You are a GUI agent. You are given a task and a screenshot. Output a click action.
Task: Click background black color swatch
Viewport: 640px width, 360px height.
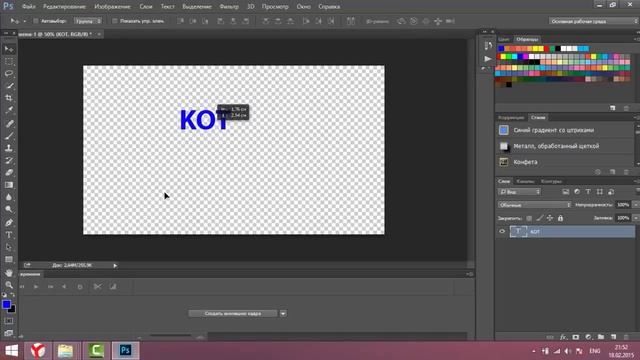(x=13, y=310)
